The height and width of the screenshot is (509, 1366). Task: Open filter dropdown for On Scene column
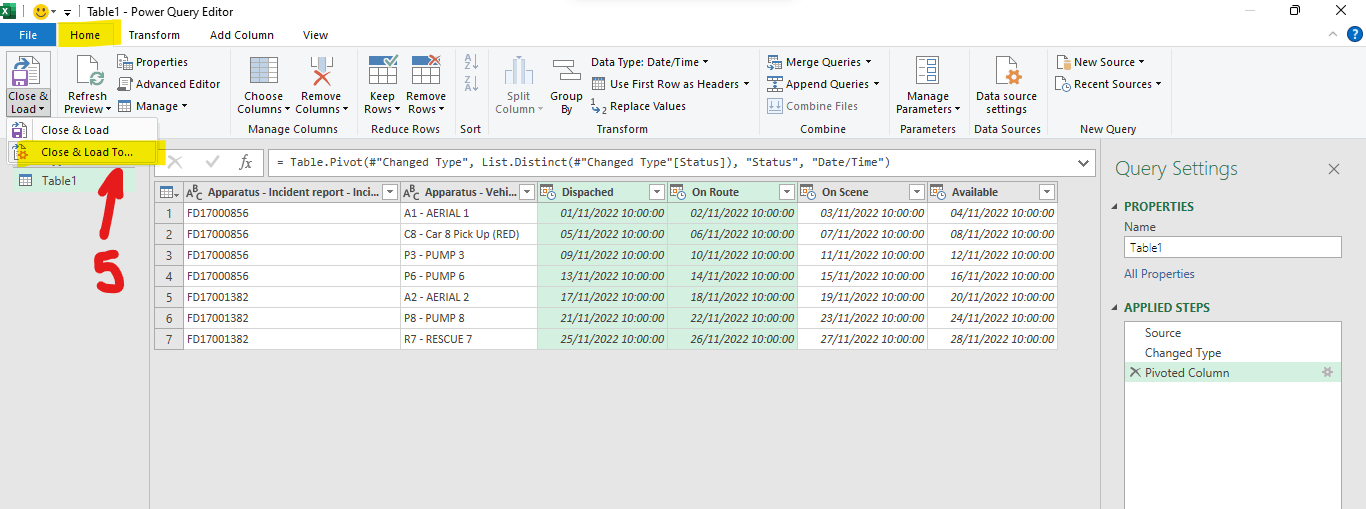917,192
